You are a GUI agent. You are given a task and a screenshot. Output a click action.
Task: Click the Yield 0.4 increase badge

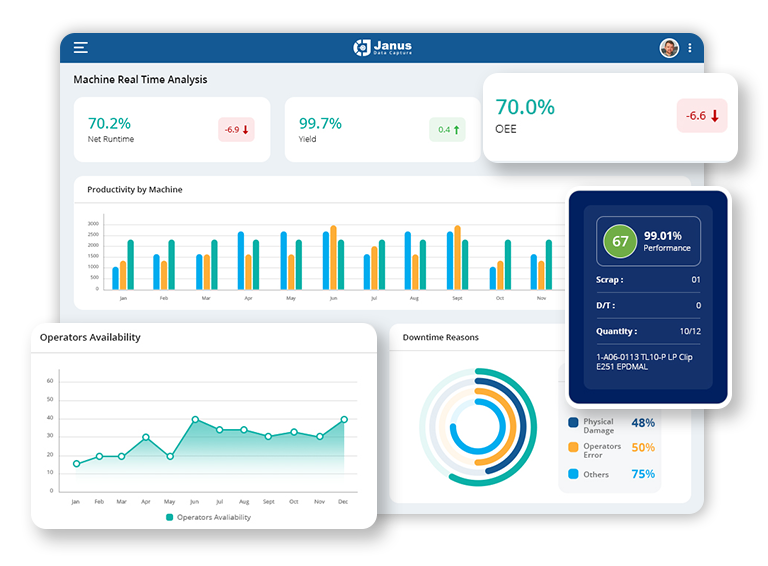pyautogui.click(x=447, y=130)
